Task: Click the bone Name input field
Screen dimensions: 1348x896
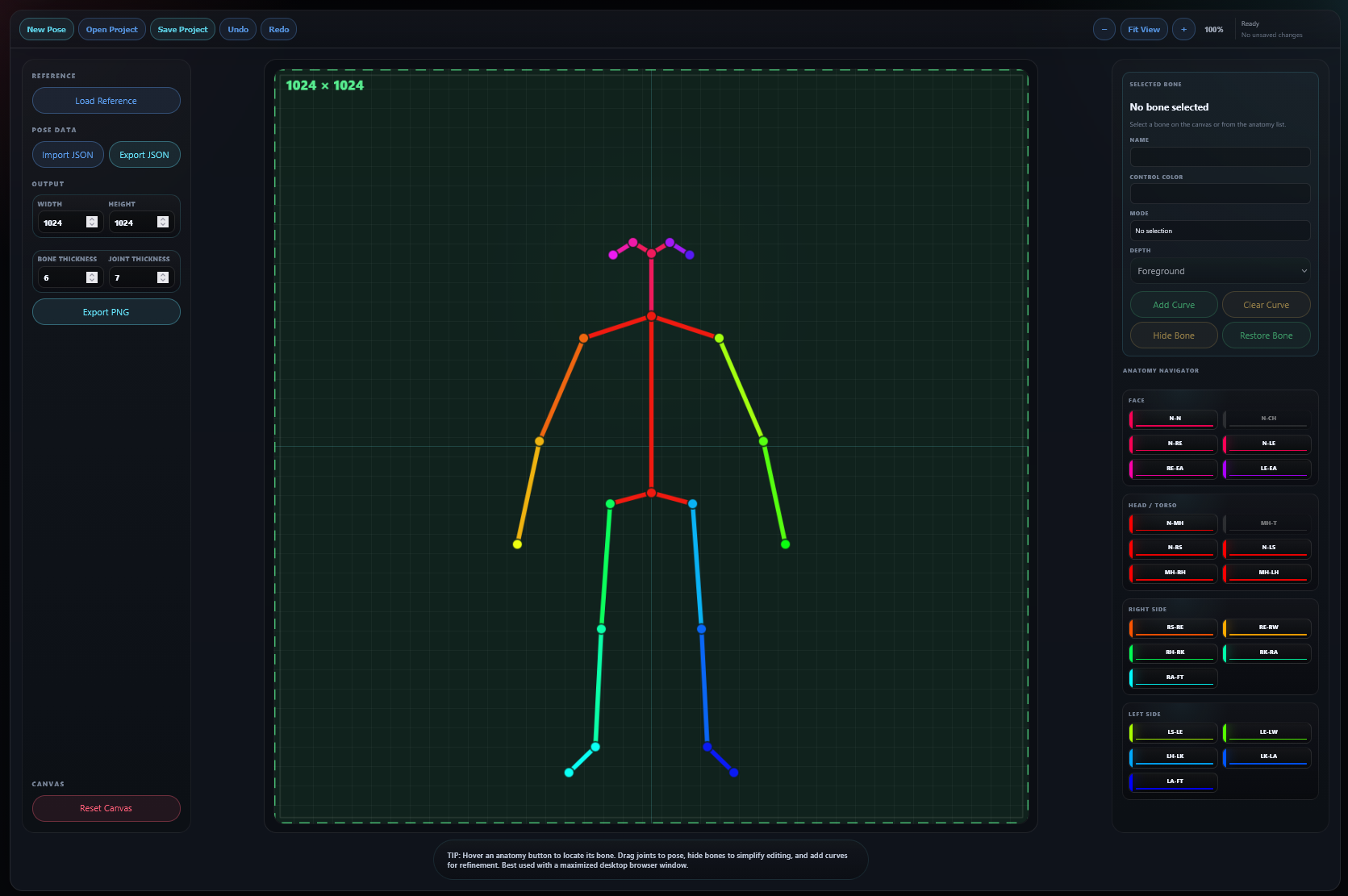Action: click(1220, 156)
